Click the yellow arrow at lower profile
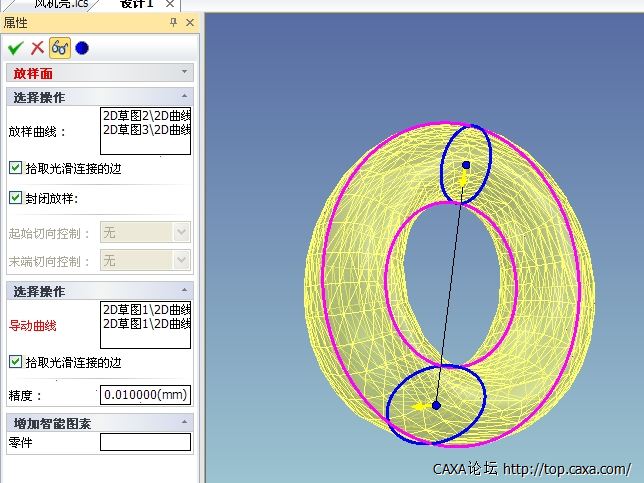Screen dimensions: 644x483 421,407
